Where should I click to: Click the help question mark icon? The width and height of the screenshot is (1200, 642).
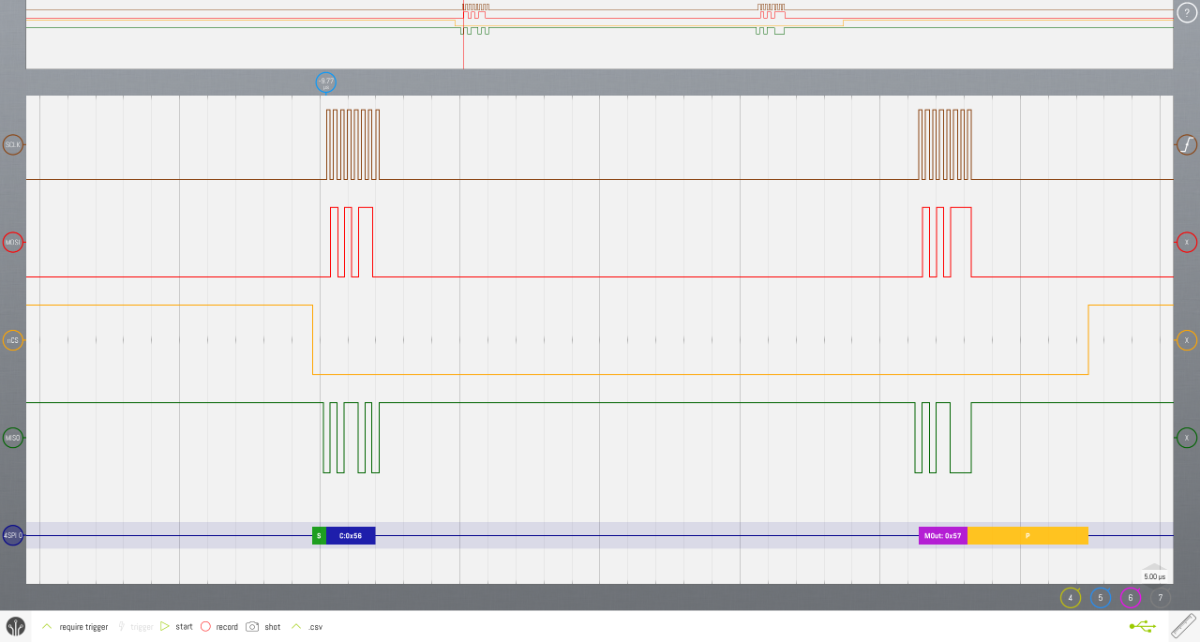coord(1186,12)
